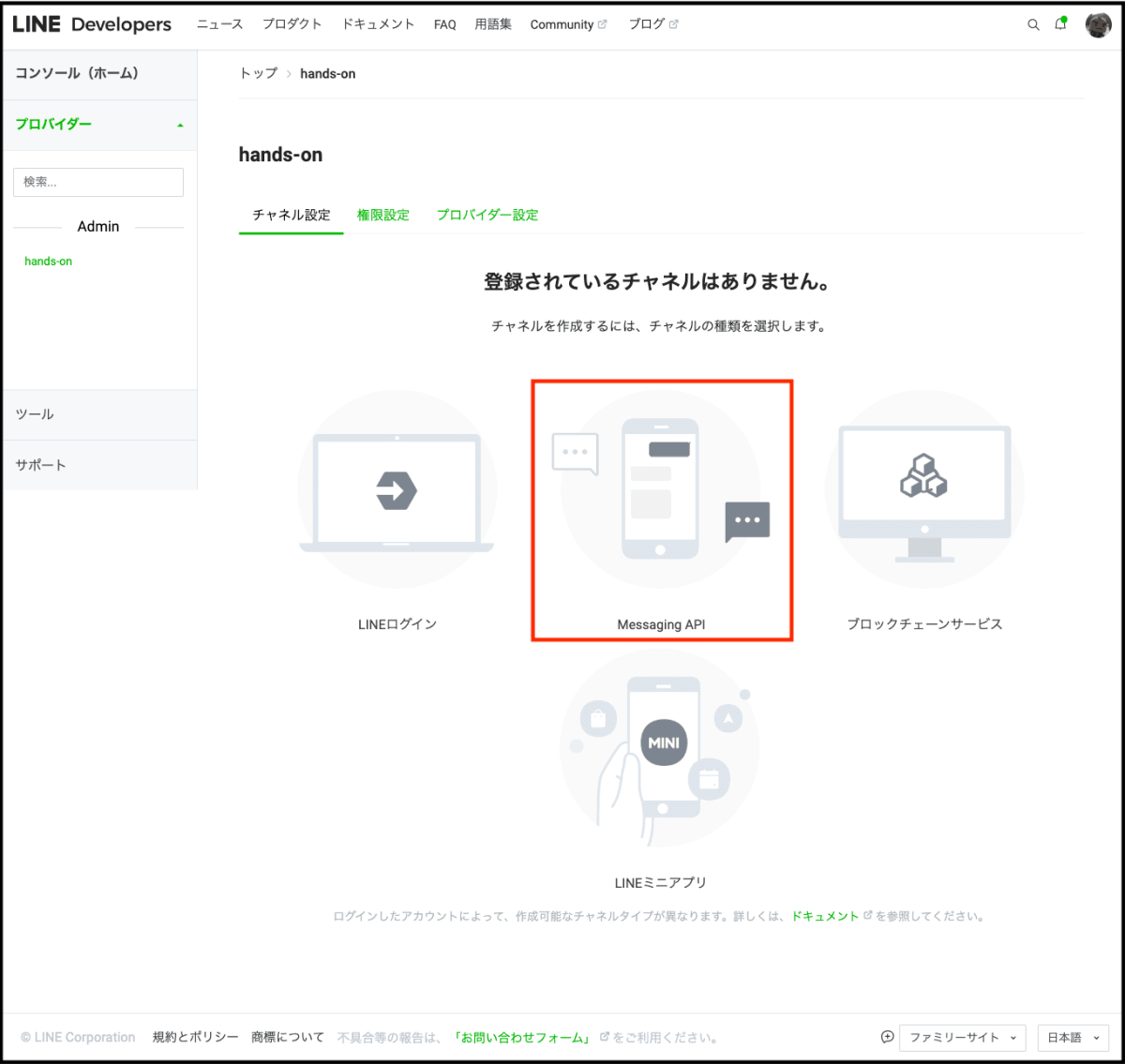
Task: Open 規約とポリシー in the footer
Action: coord(195,1037)
